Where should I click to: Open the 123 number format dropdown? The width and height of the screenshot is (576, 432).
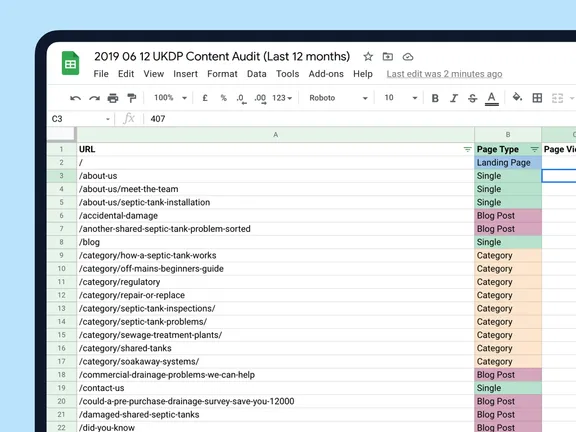(282, 98)
